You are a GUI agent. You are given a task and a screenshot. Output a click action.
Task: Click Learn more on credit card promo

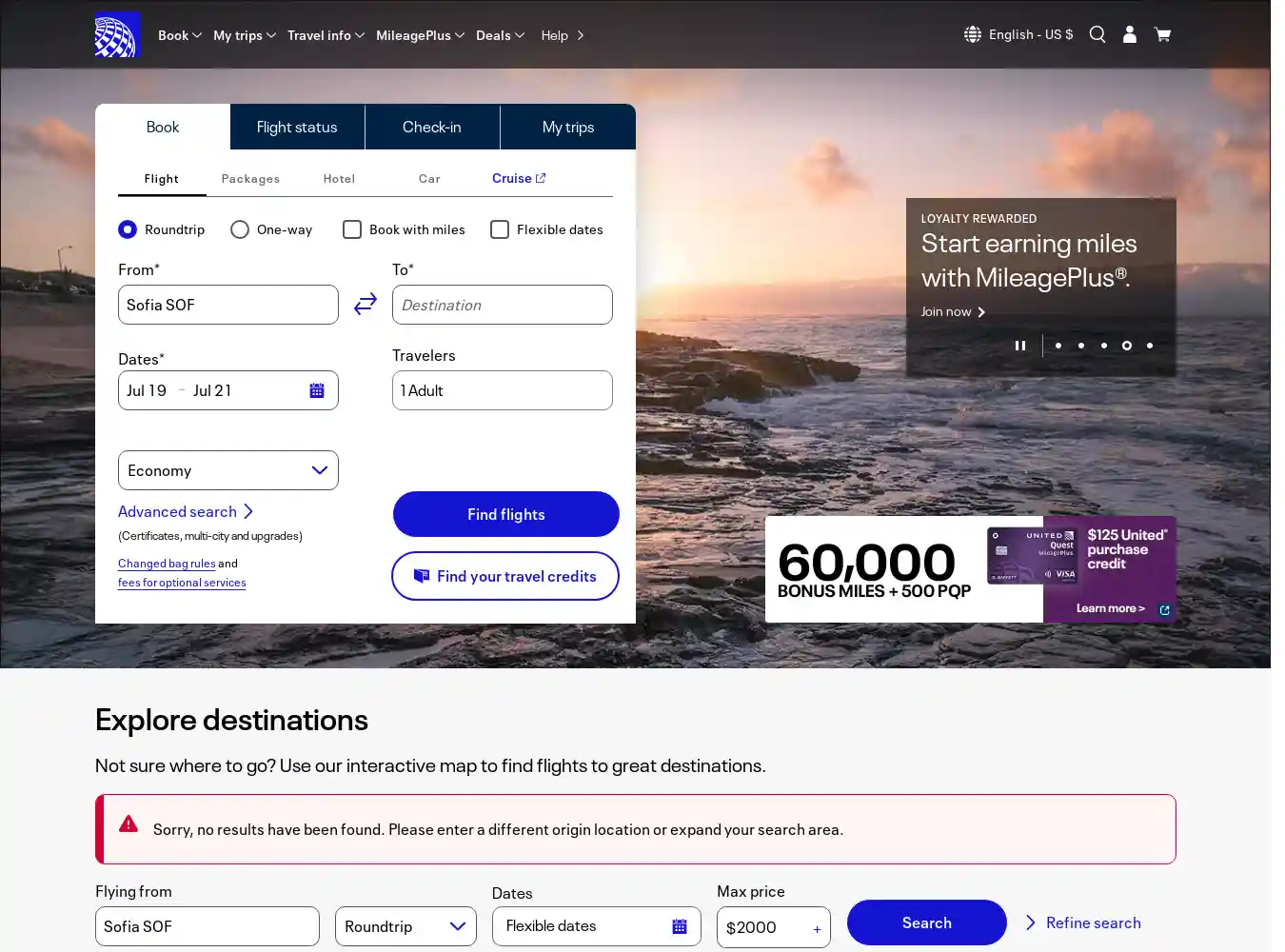[x=1111, y=608]
